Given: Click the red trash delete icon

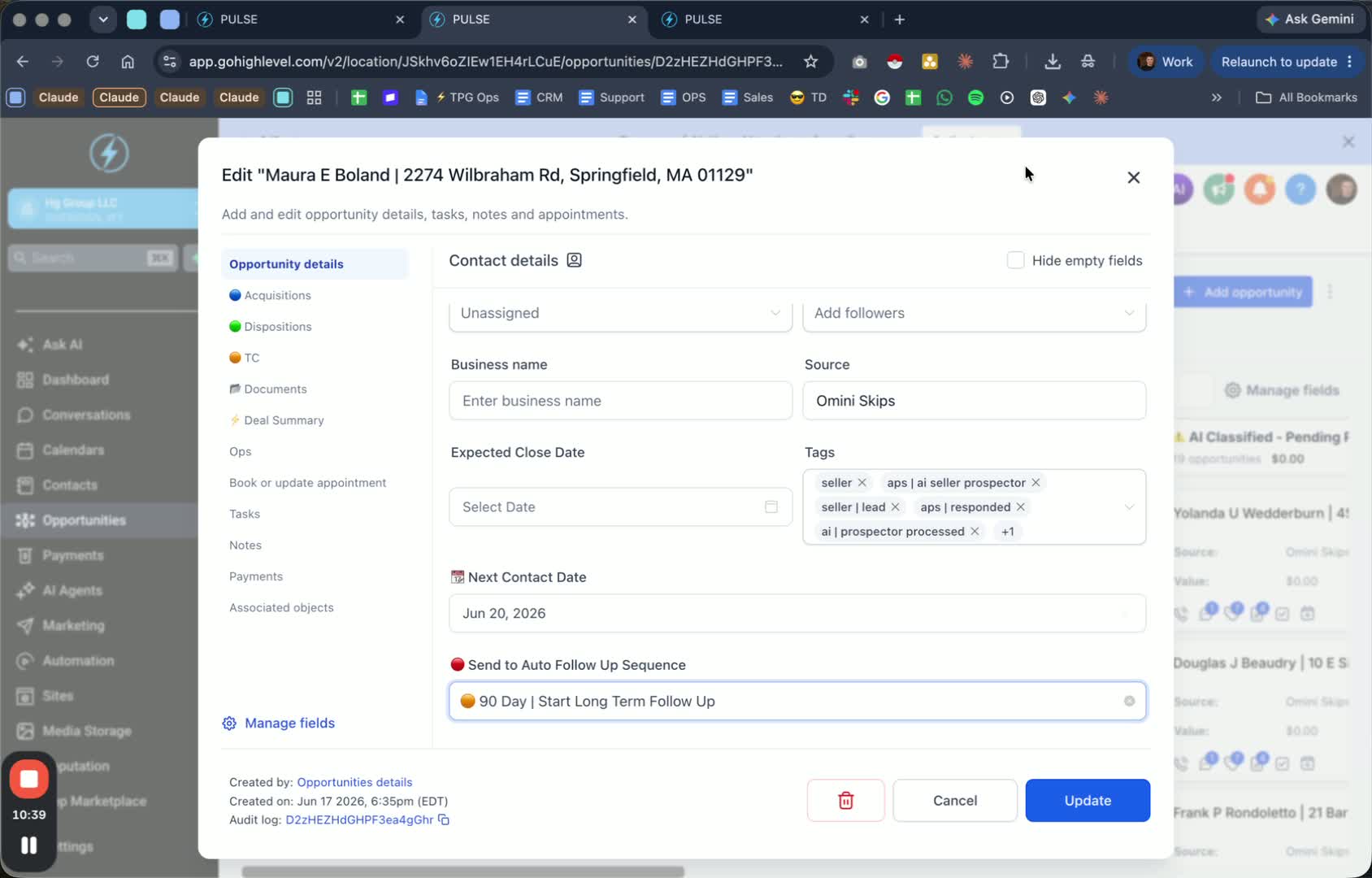Looking at the screenshot, I should click(845, 801).
